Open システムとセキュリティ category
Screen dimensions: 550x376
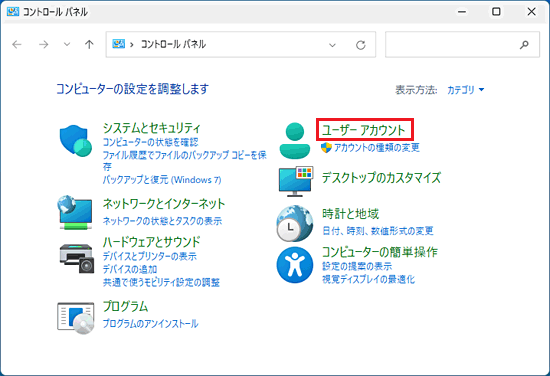click(152, 128)
